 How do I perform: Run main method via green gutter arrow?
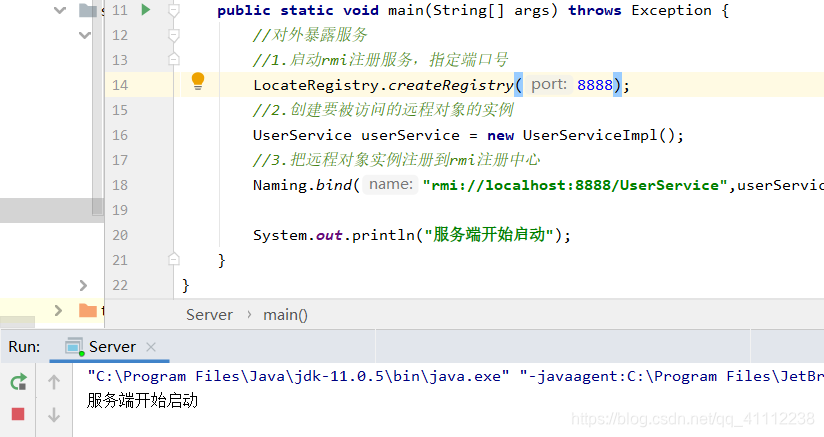(x=146, y=9)
